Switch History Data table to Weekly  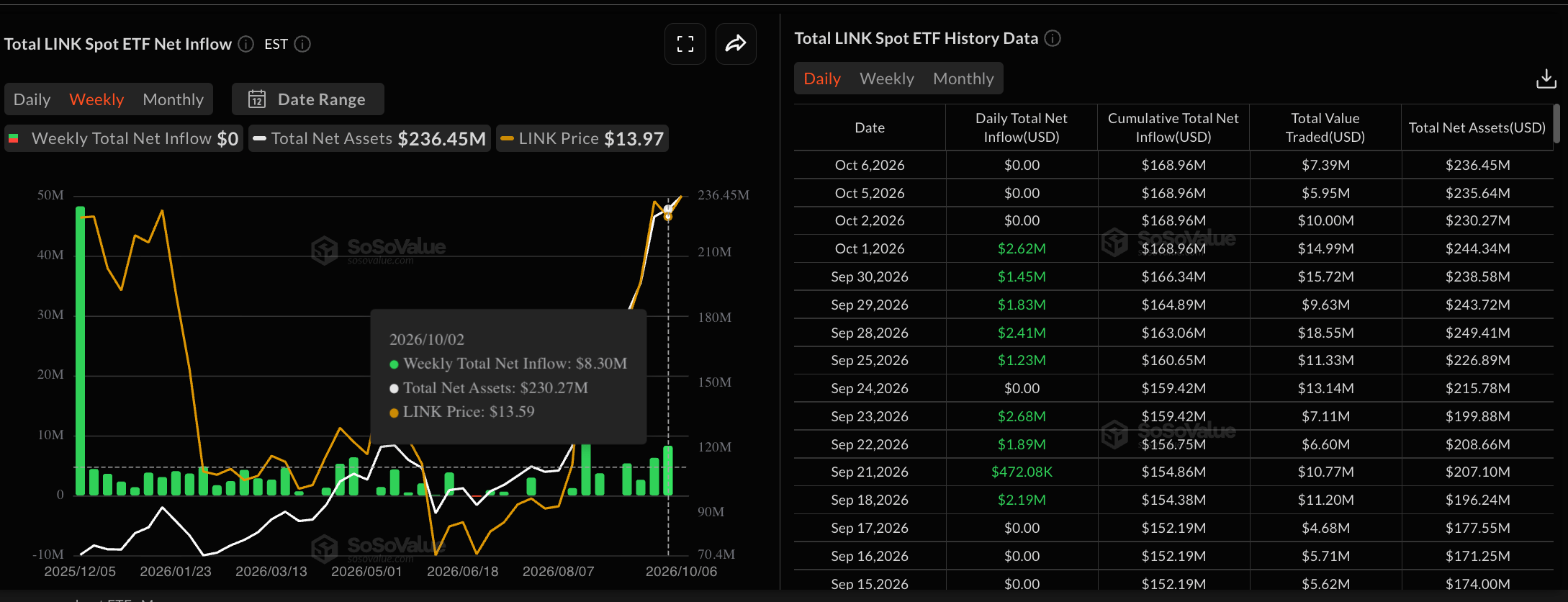pos(887,78)
